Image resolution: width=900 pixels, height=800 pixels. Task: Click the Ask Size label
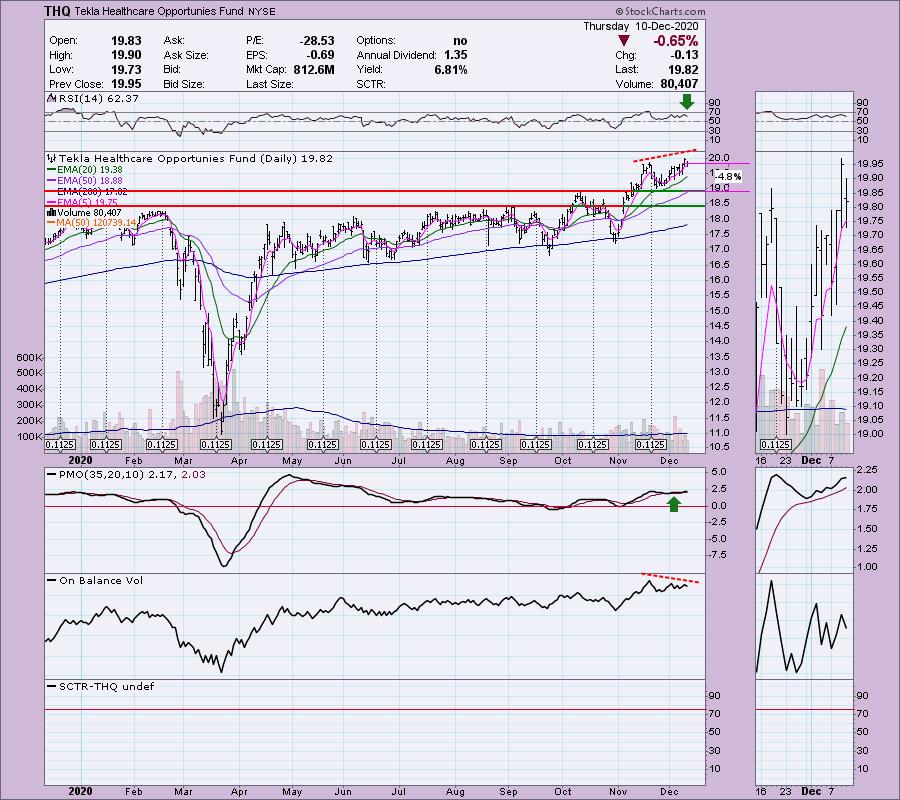[x=185, y=55]
